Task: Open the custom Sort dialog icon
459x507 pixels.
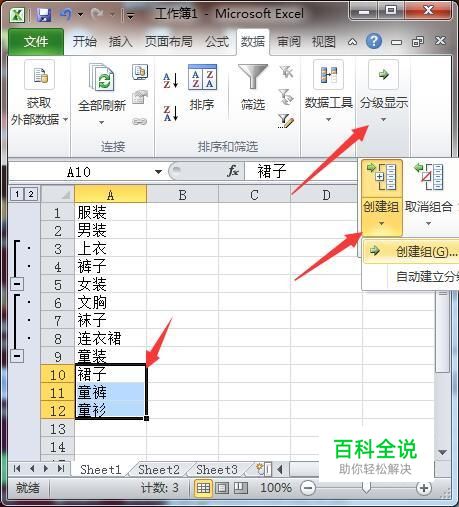Action: [x=202, y=77]
